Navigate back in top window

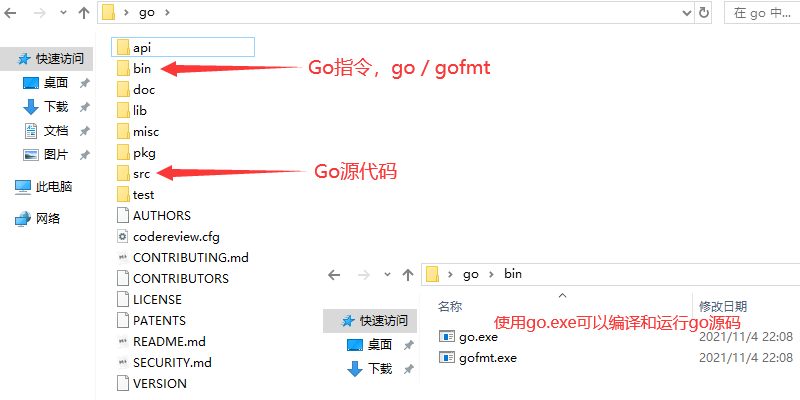click(x=10, y=13)
